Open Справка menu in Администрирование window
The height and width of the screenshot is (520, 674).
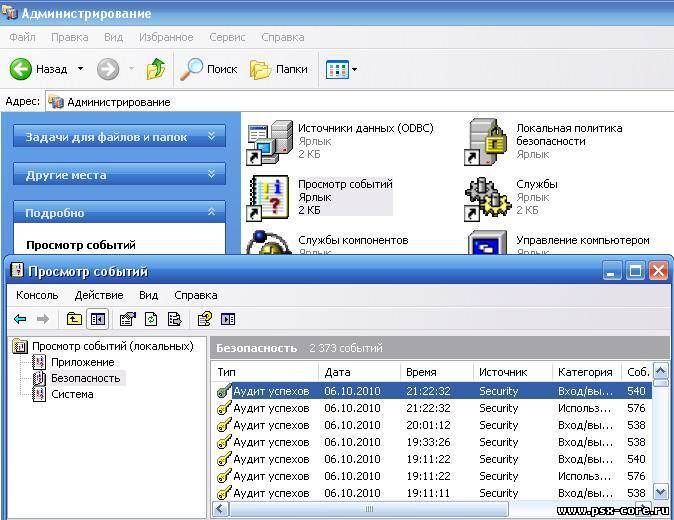283,37
